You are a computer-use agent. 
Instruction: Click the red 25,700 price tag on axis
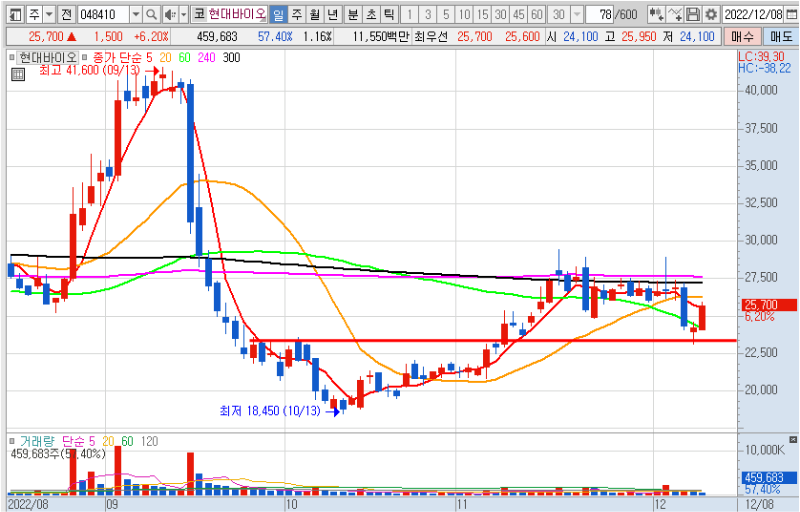pyautogui.click(x=768, y=305)
